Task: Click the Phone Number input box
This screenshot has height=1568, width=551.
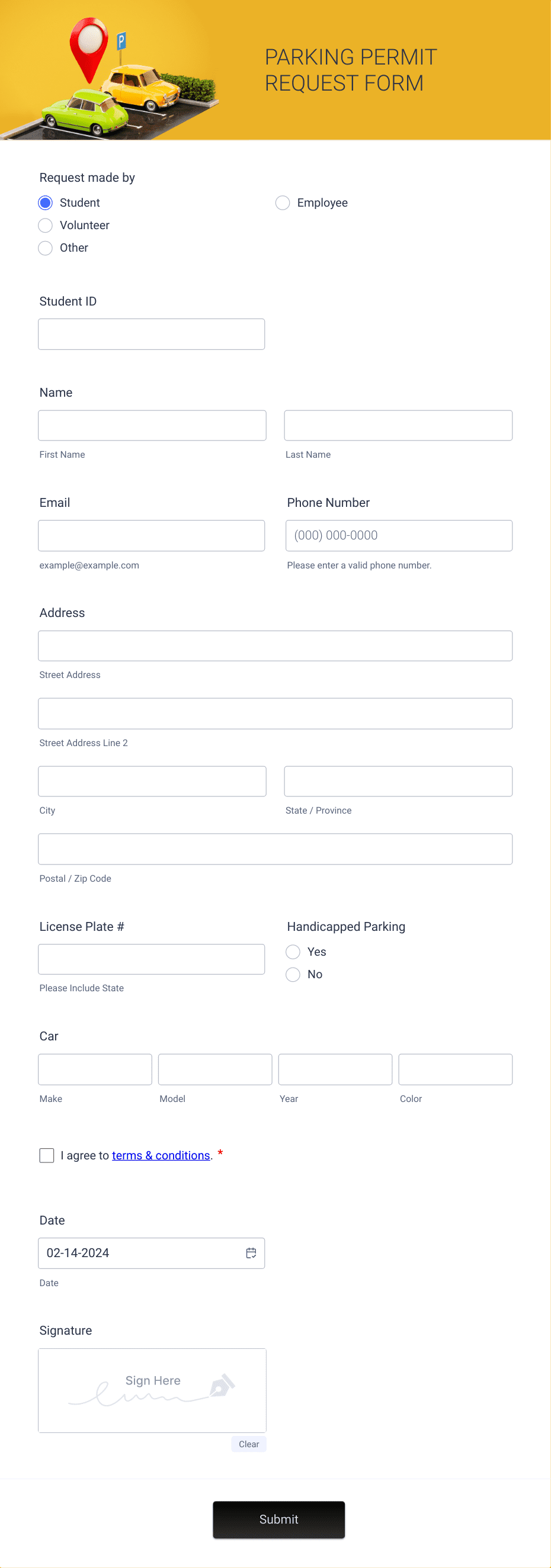Action: pos(399,535)
